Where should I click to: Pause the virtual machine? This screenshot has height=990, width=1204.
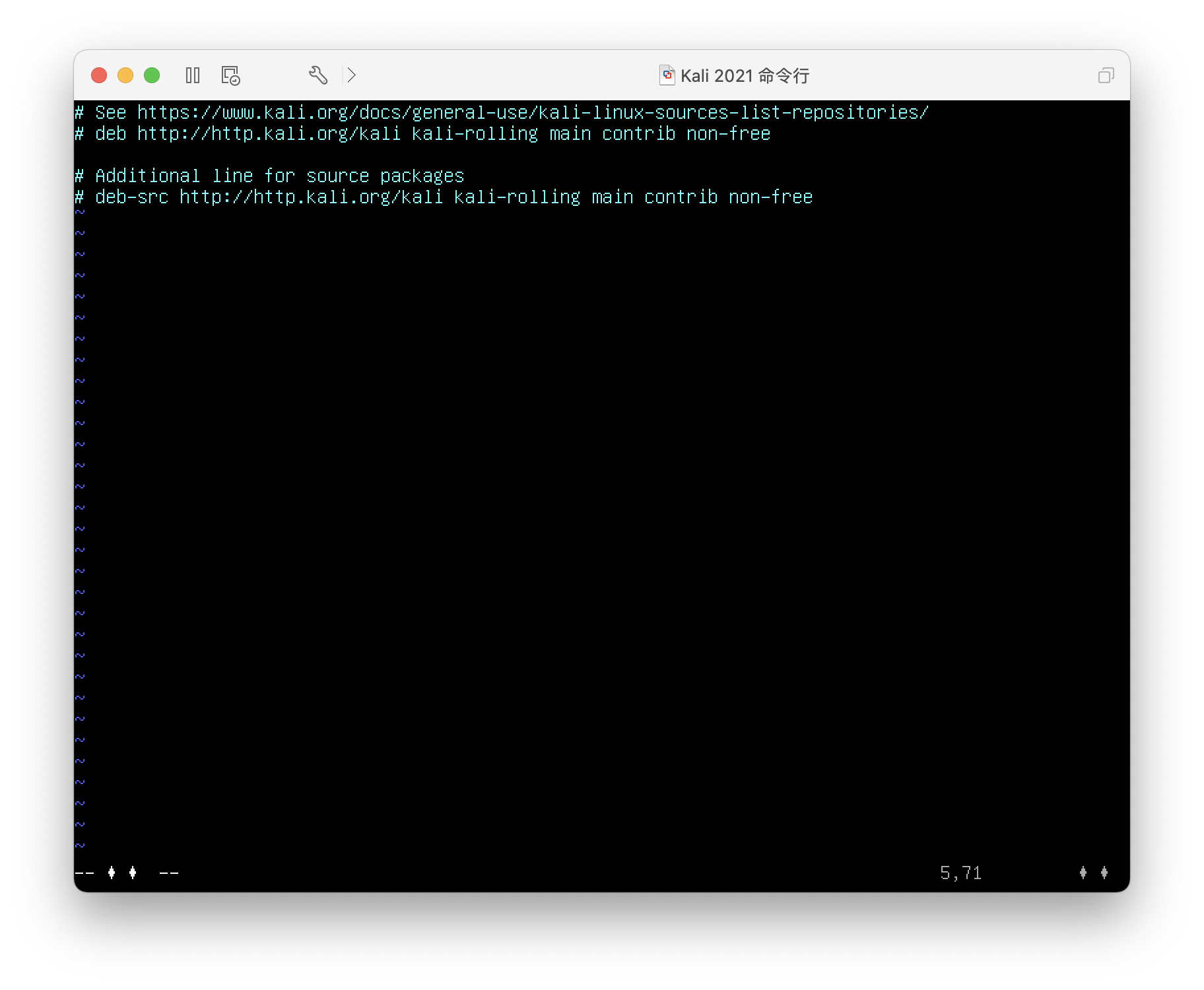click(x=193, y=75)
